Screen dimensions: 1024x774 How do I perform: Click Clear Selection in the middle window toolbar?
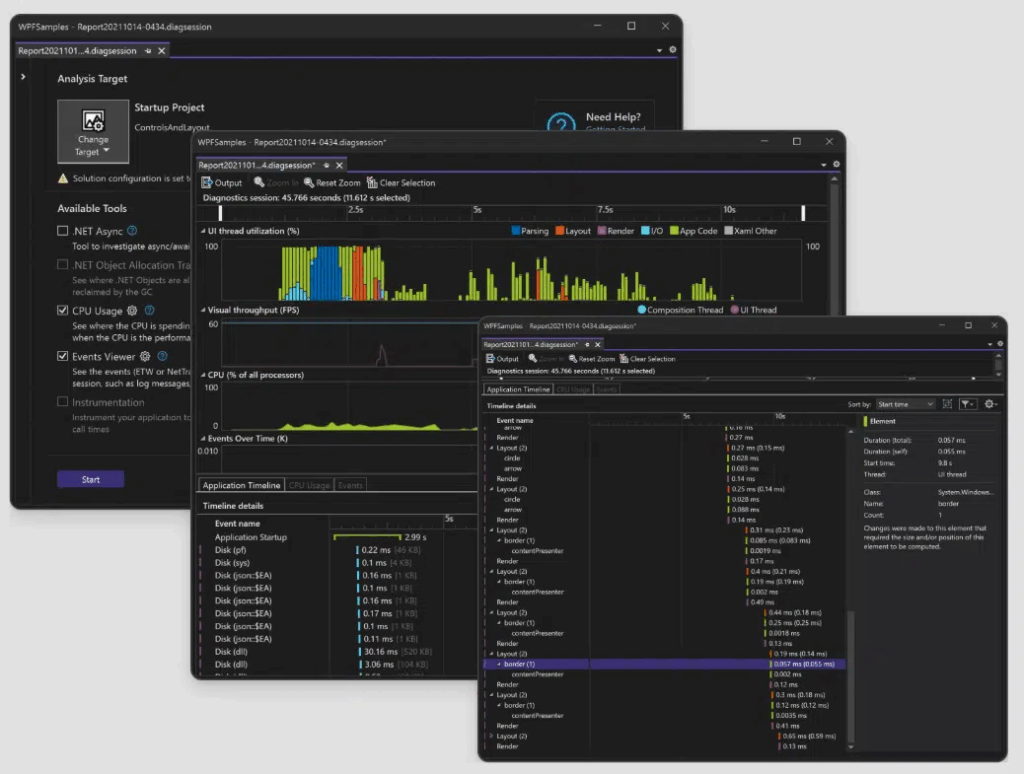point(401,183)
